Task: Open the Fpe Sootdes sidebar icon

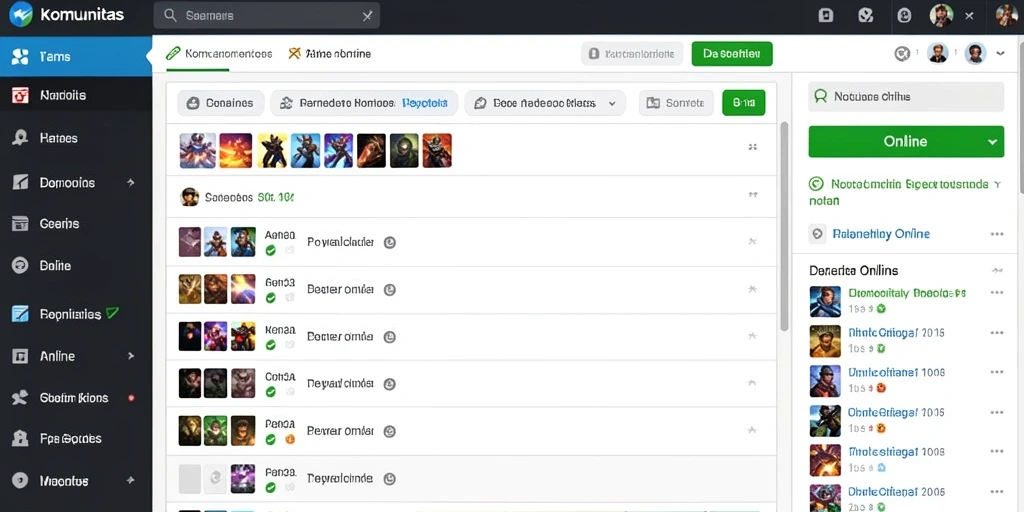Action: point(20,438)
